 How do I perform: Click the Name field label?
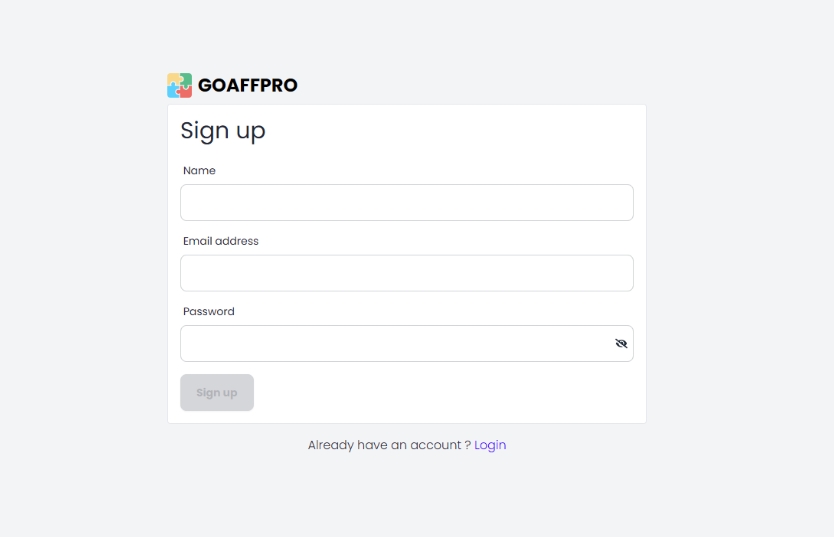[199, 171]
